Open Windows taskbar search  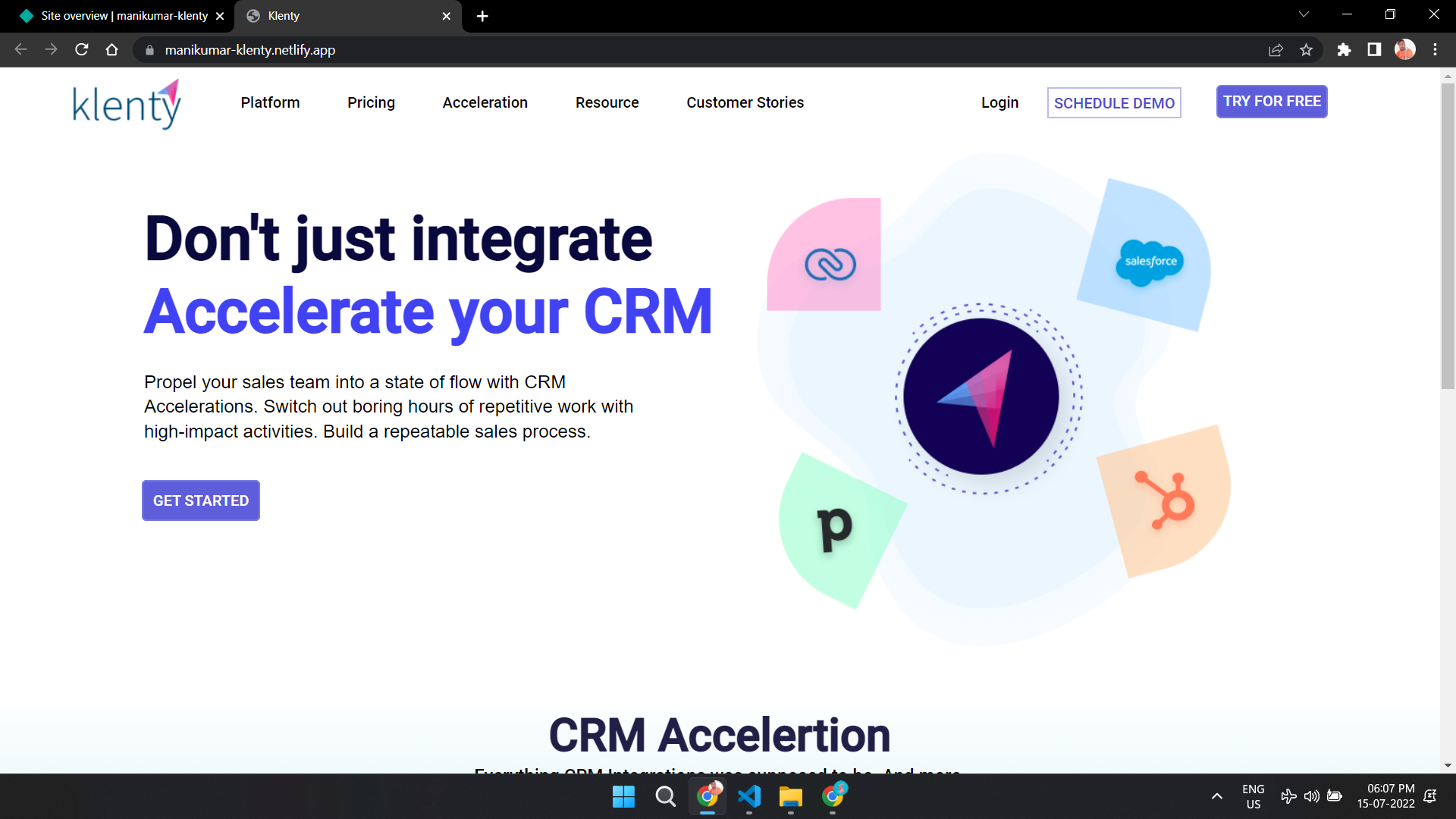(665, 796)
